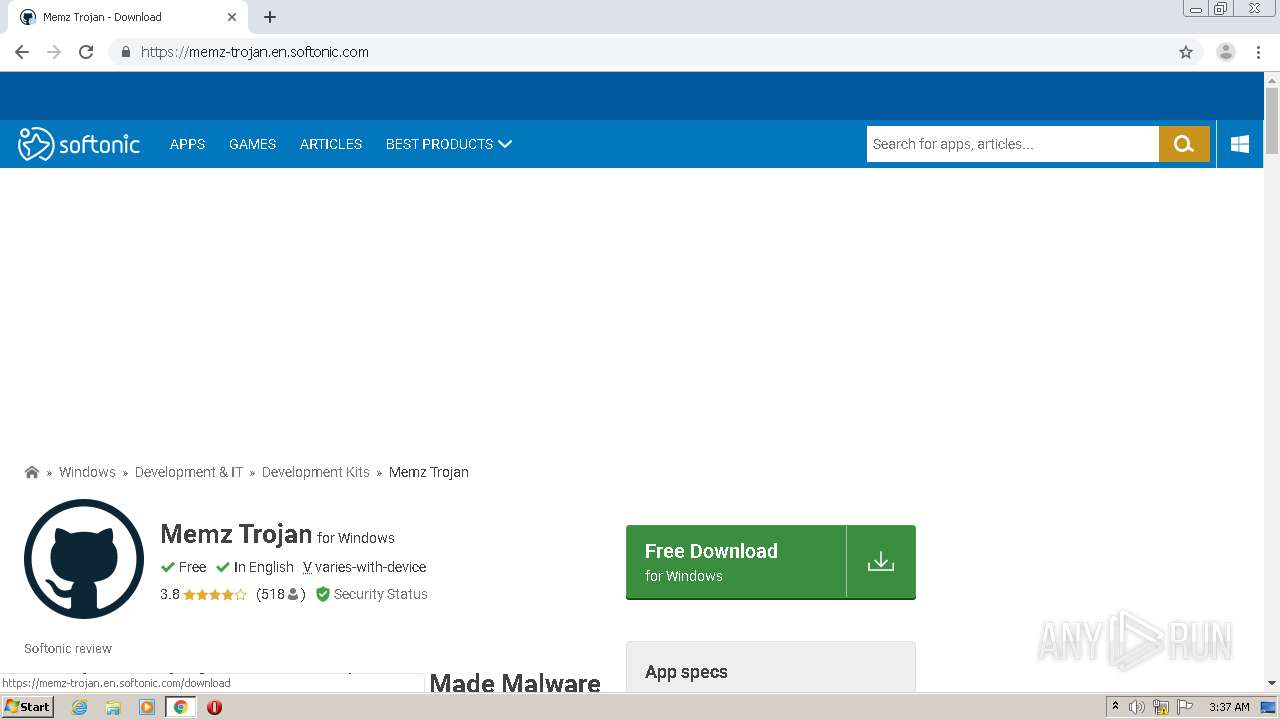Open the GAMES menu

coord(252,144)
